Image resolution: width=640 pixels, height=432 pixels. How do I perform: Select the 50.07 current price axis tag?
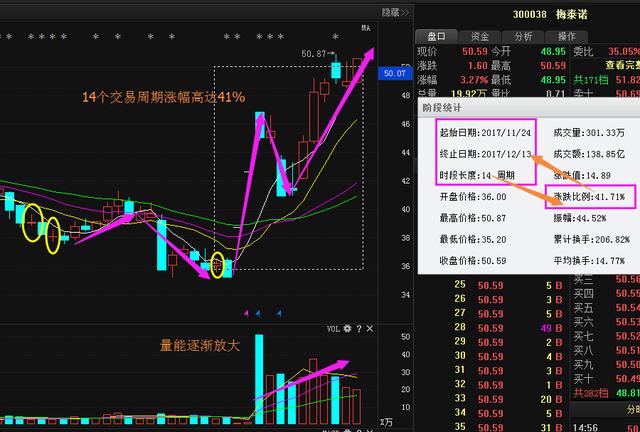click(x=395, y=73)
